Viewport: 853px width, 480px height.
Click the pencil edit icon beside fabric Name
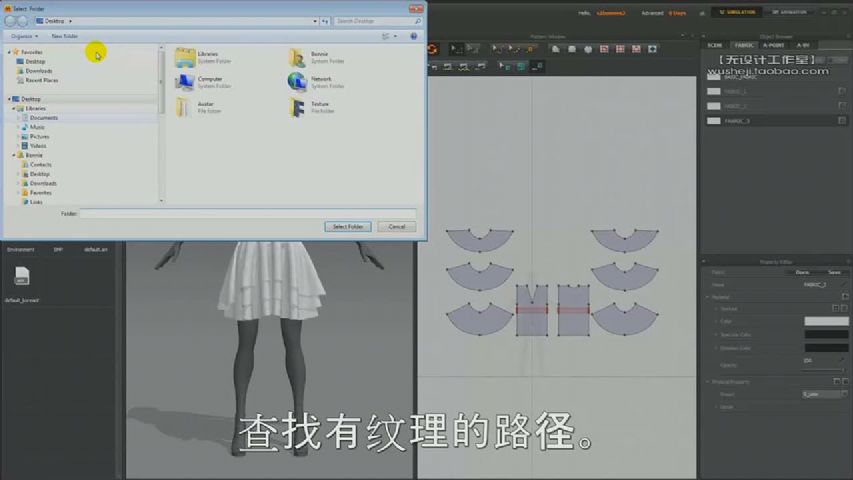click(x=844, y=284)
